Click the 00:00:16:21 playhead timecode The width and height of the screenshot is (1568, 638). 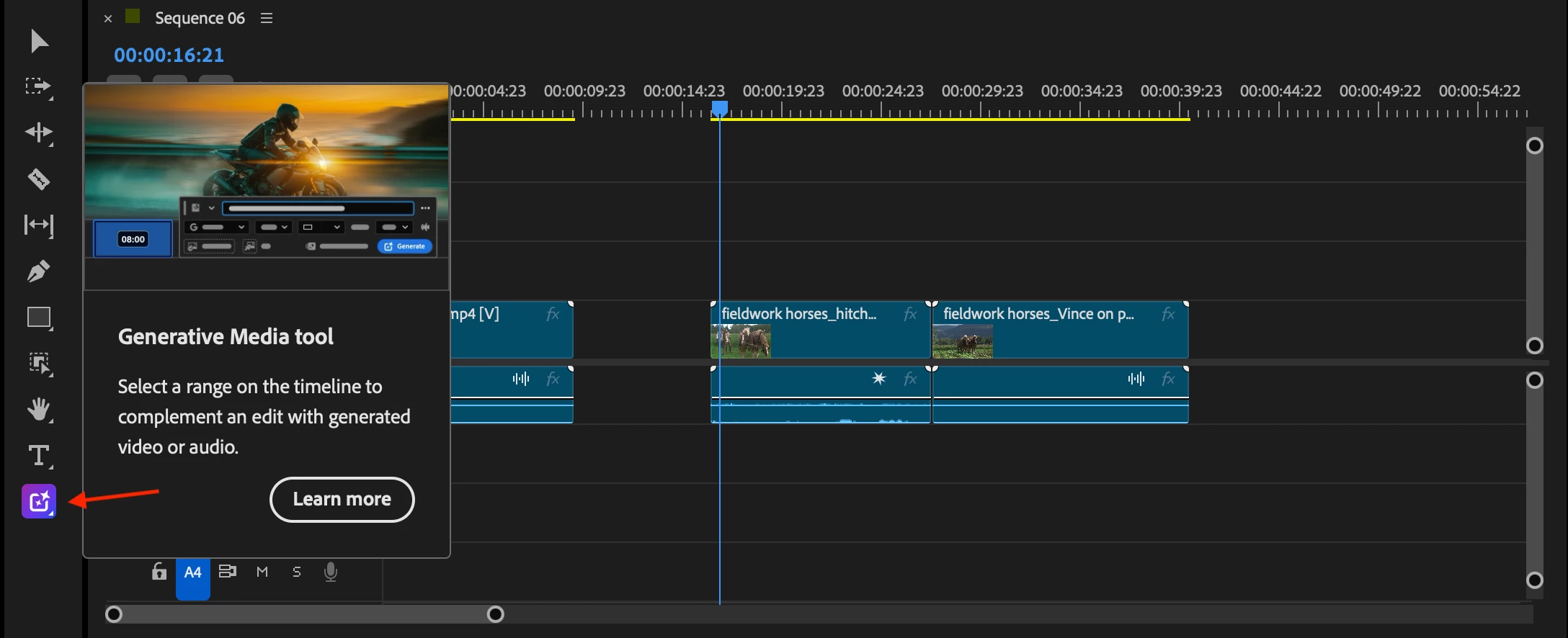point(169,55)
